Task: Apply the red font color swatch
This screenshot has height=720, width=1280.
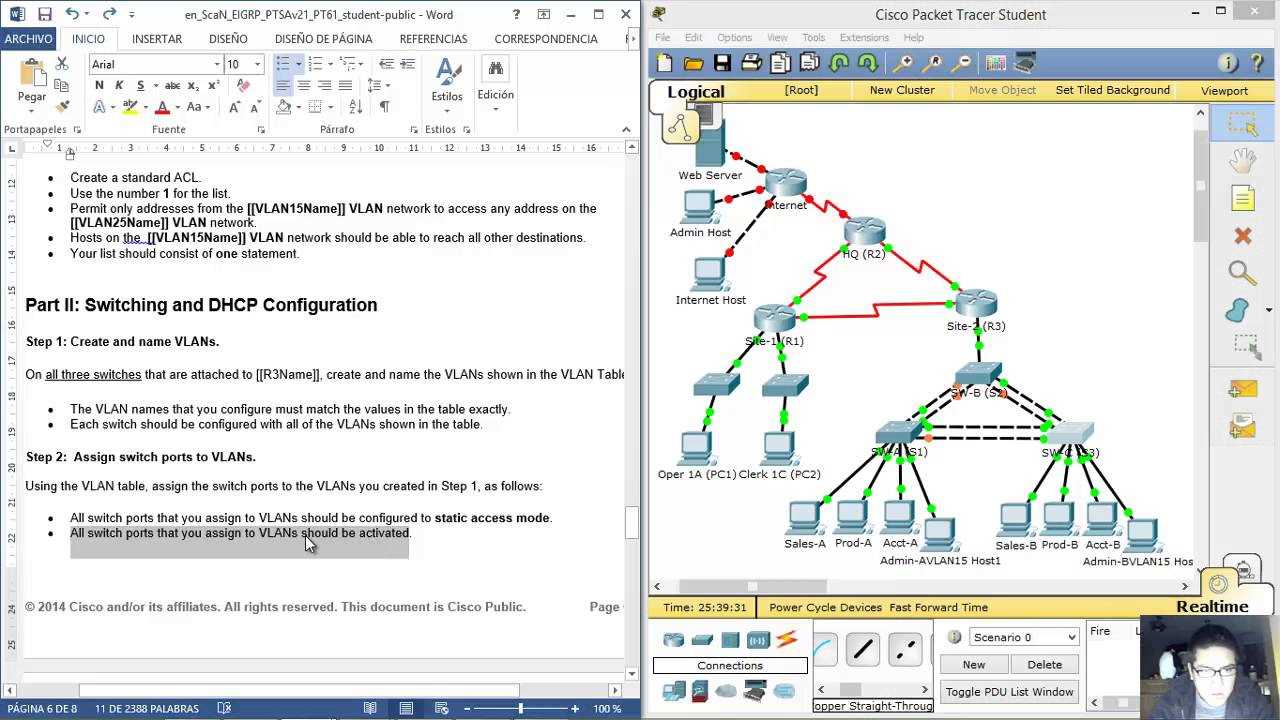Action: (x=162, y=107)
